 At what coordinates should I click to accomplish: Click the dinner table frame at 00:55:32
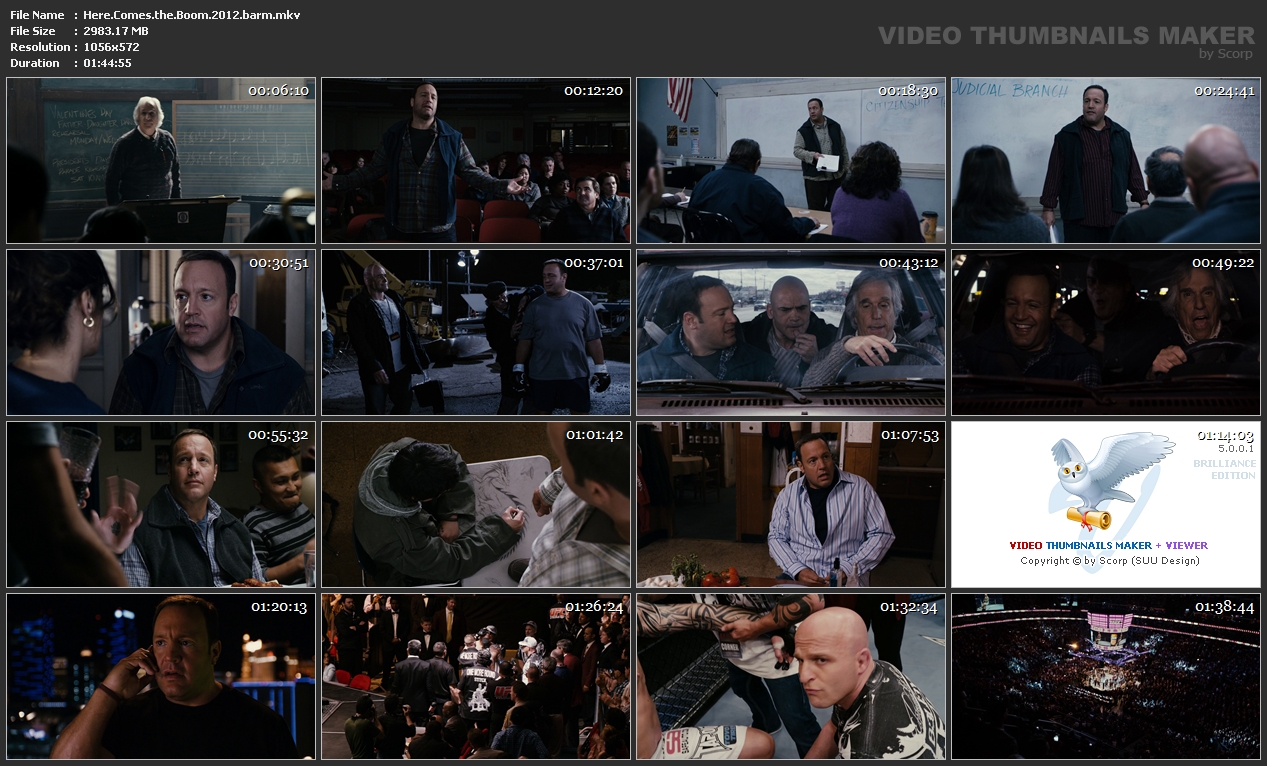(161, 504)
